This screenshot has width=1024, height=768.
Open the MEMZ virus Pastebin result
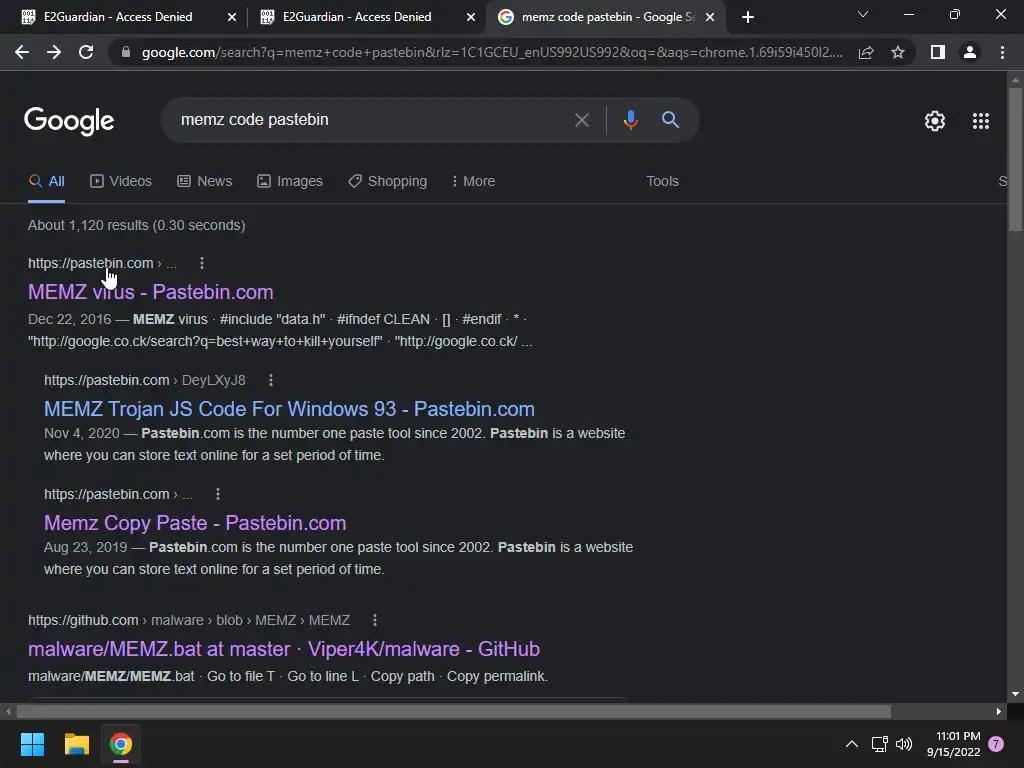pyautogui.click(x=150, y=292)
